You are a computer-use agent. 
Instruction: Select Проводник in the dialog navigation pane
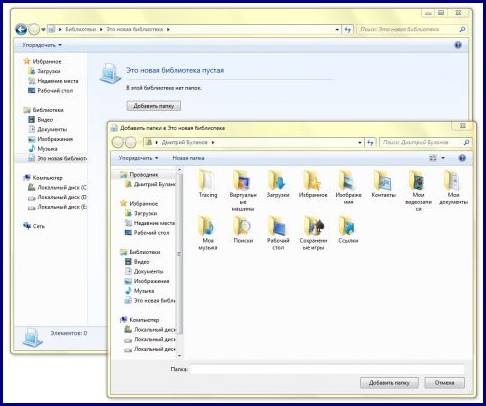click(x=139, y=174)
